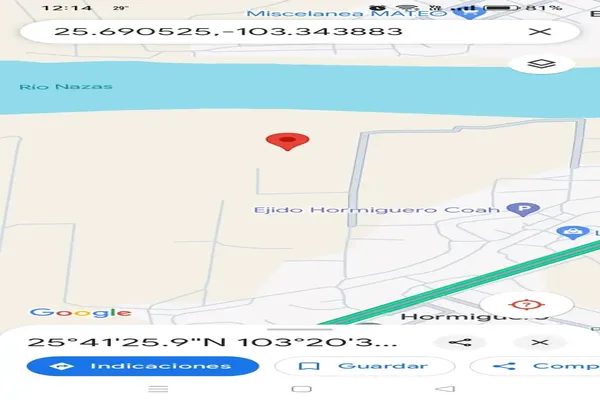
Task: Open the map layers button
Action: (x=541, y=64)
